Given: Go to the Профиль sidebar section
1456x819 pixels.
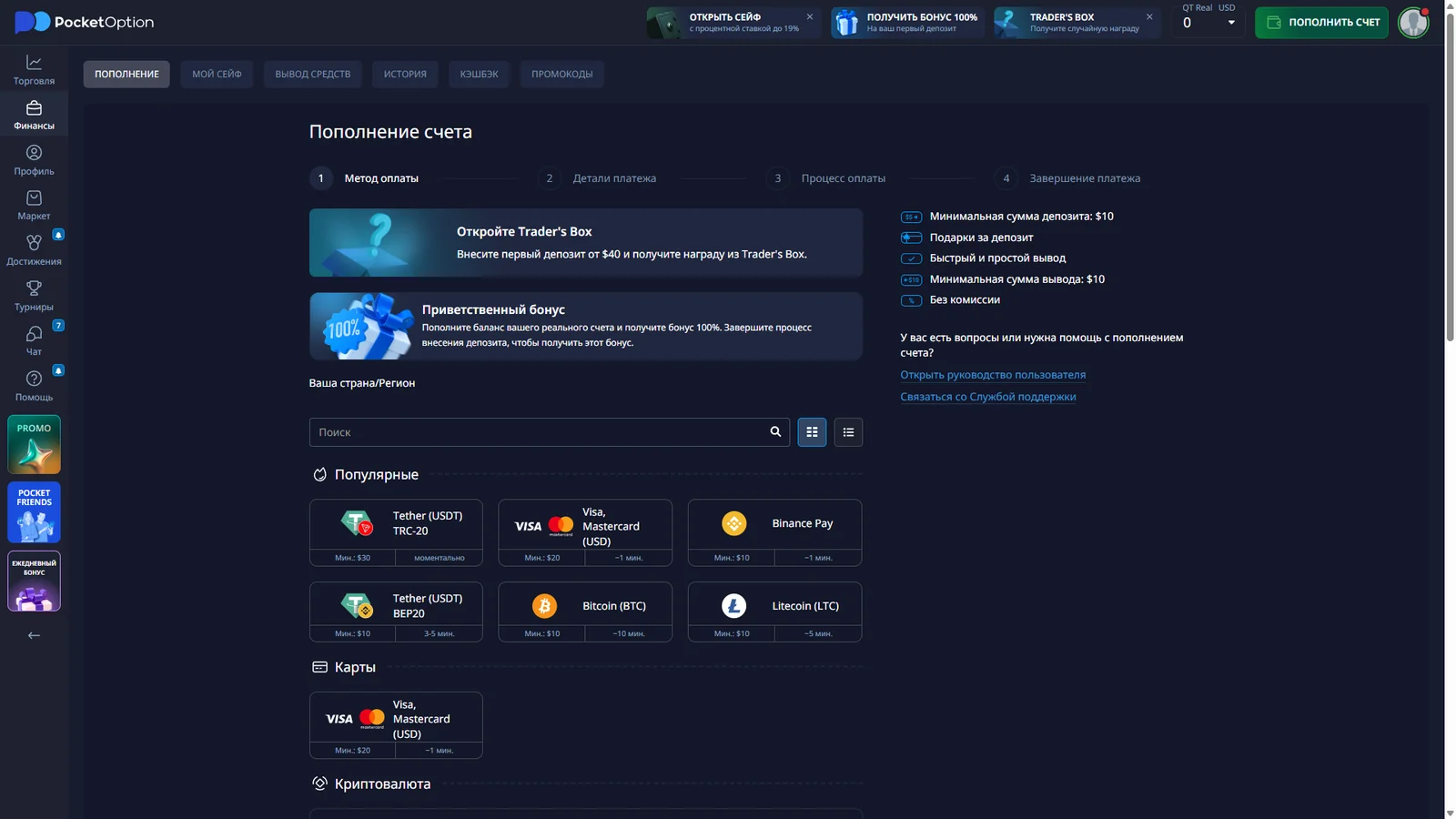Looking at the screenshot, I should pyautogui.click(x=34, y=160).
